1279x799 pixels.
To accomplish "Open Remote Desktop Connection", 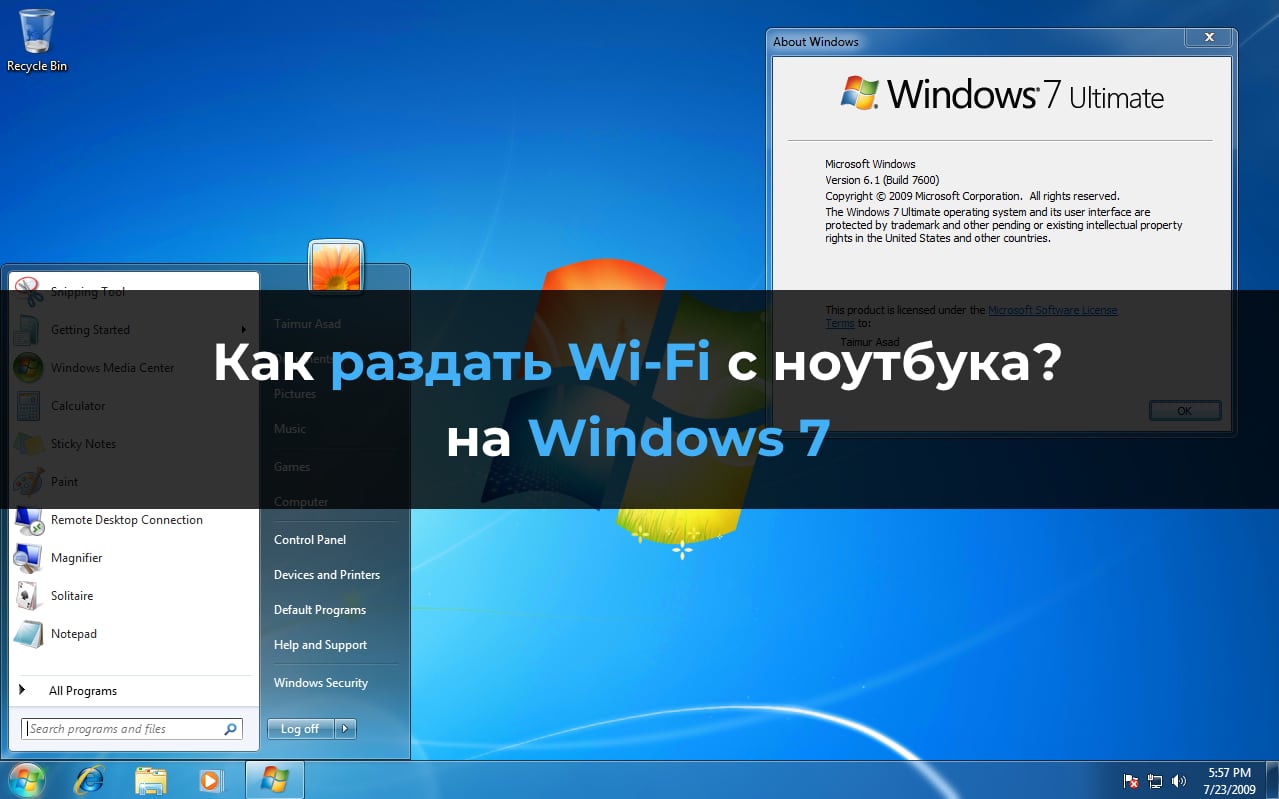I will coord(126,520).
